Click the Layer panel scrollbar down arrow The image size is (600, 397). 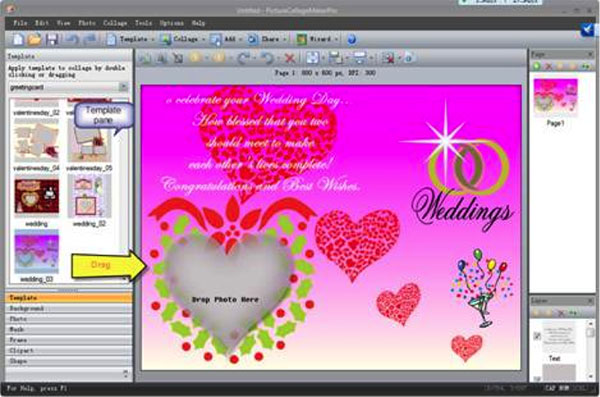(x=591, y=377)
